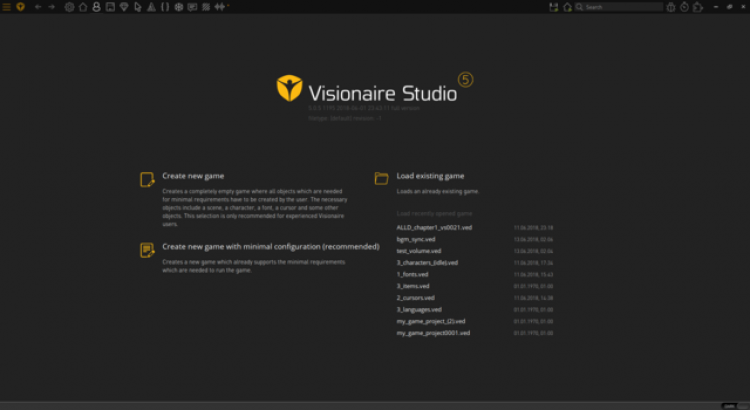Image resolution: width=750 pixels, height=410 pixels.
Task: Open recent file bgm_sync.ved
Action: coord(416,239)
